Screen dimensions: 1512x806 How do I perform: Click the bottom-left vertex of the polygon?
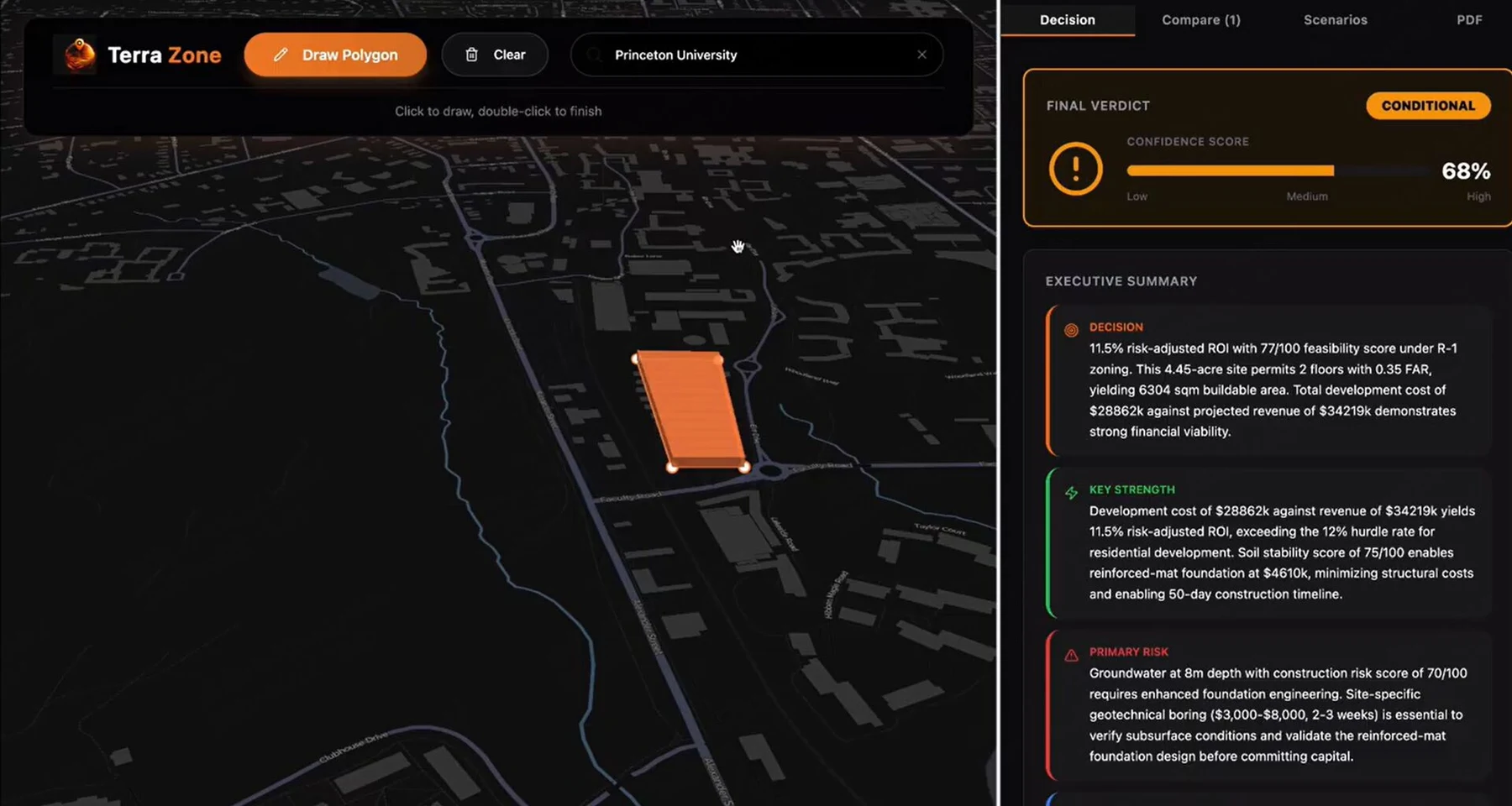pyautogui.click(x=672, y=467)
